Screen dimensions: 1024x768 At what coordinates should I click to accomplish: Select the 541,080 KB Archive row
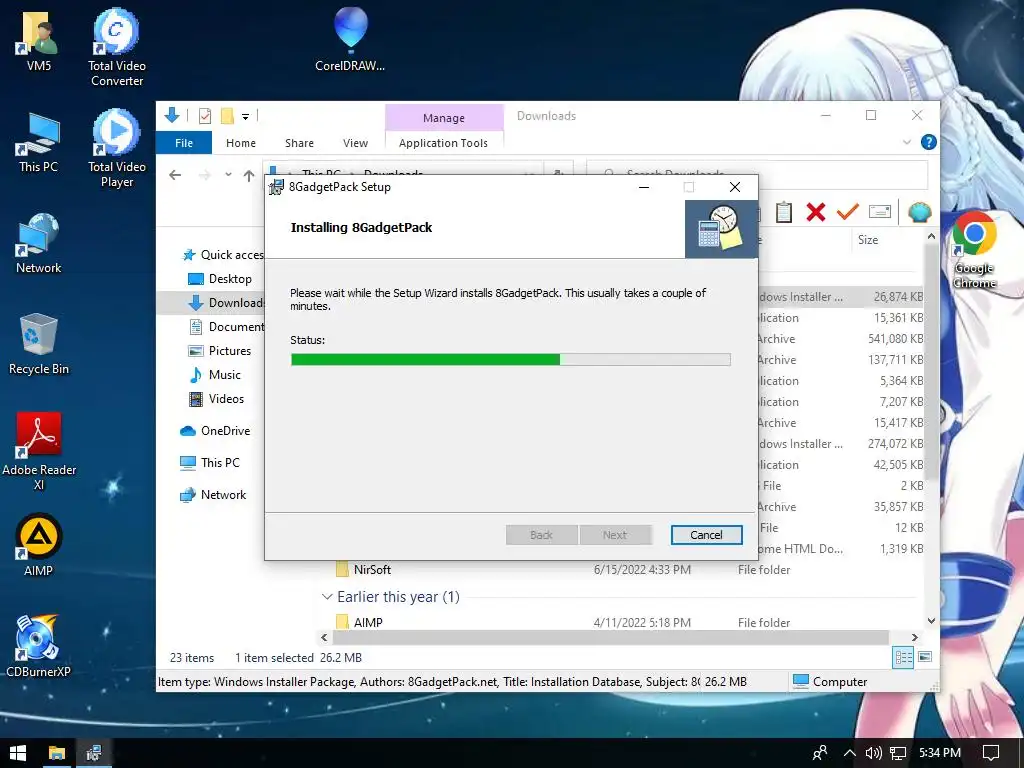[839, 339]
